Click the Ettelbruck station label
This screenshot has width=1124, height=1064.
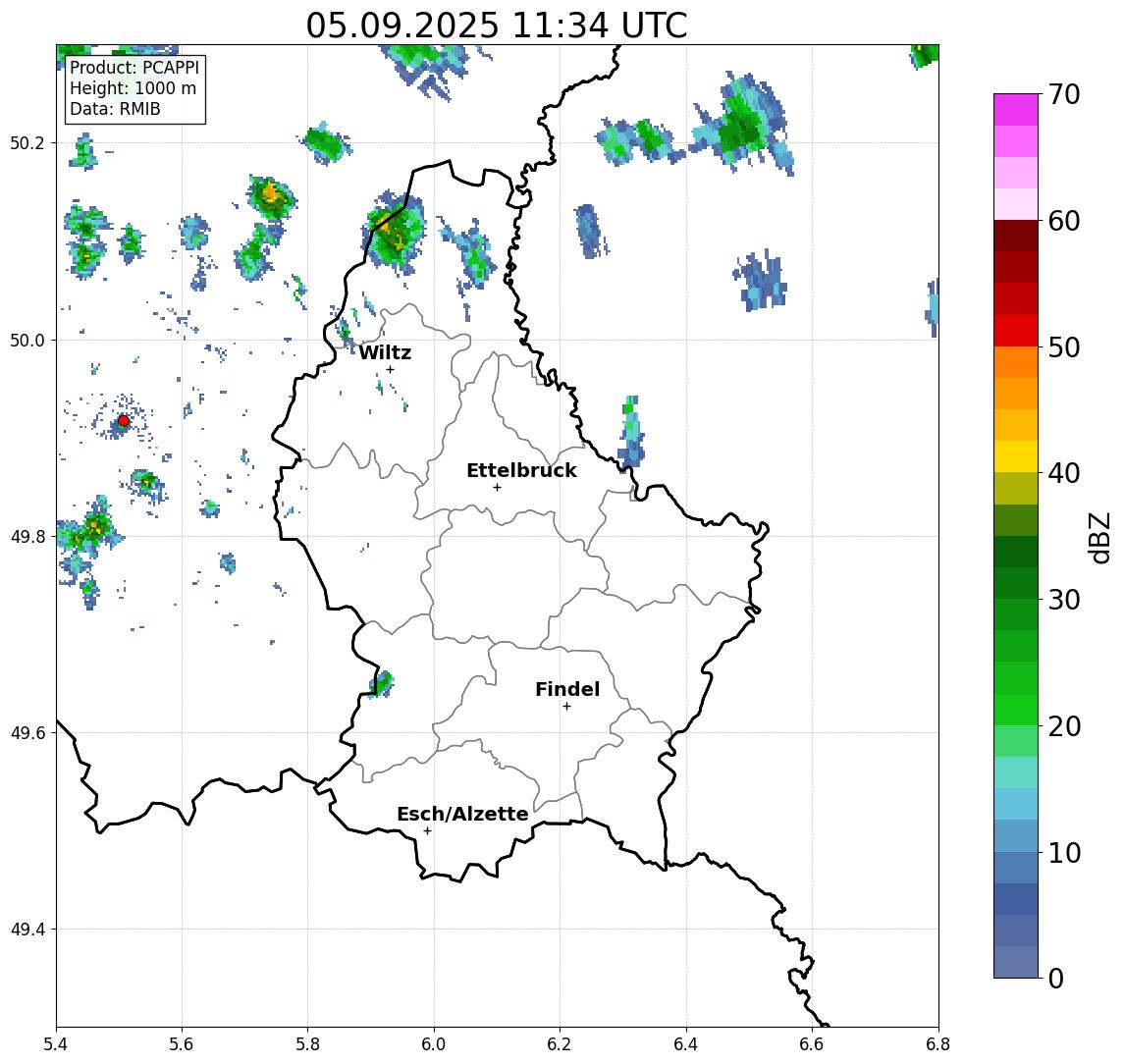[x=521, y=470]
